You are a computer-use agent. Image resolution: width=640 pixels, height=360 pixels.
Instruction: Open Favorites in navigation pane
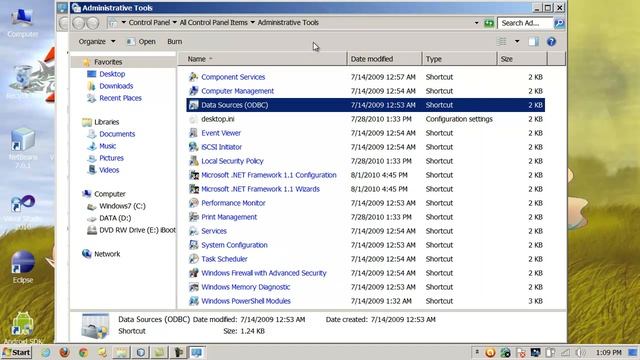tap(108, 62)
